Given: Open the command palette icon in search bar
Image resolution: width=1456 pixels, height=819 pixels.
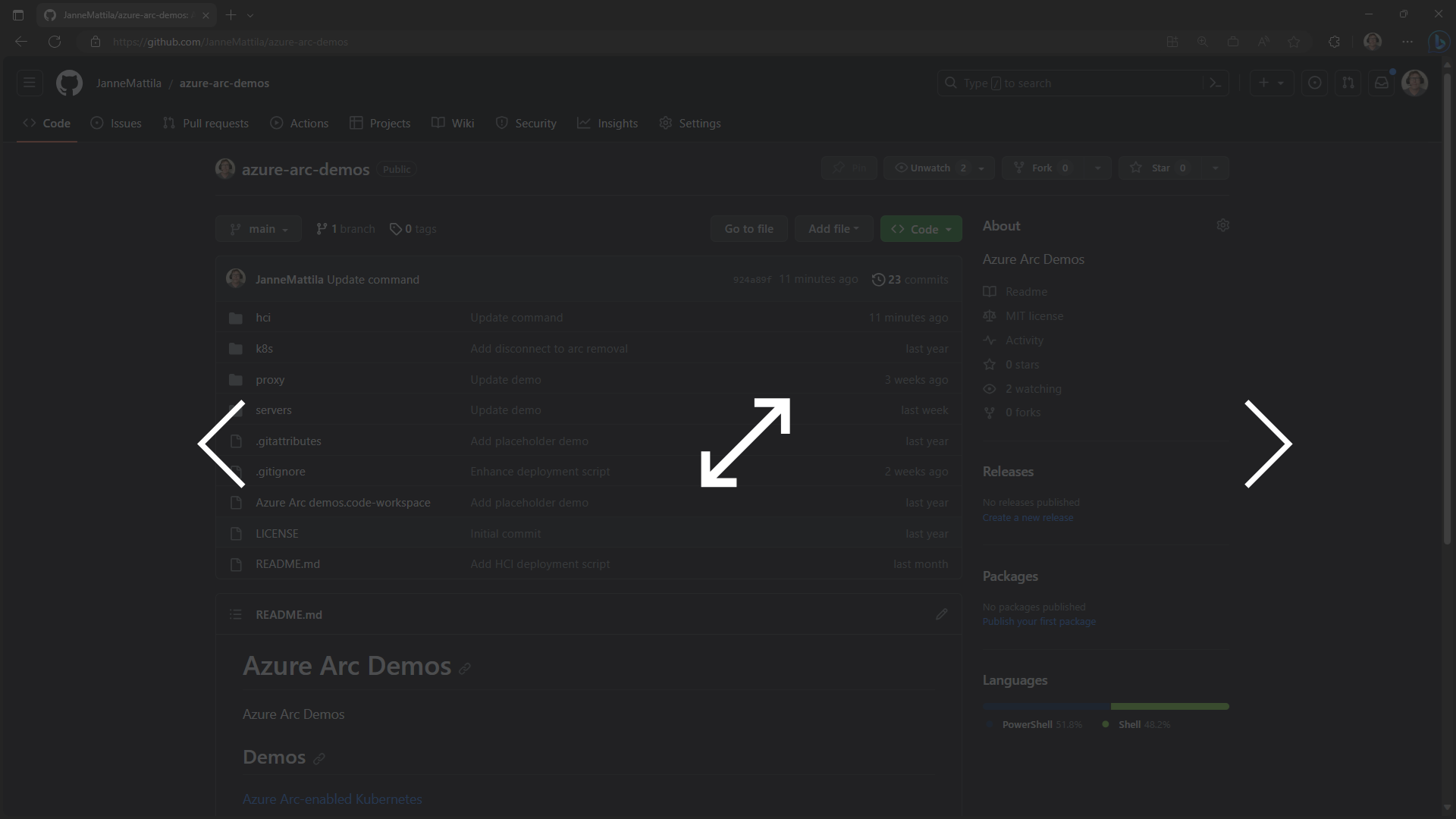Looking at the screenshot, I should tap(1215, 83).
